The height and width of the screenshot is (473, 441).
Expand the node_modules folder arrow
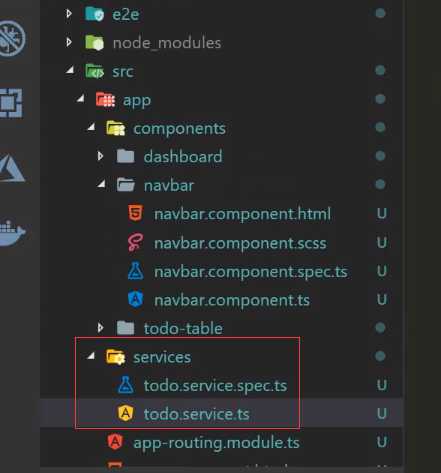pyautogui.click(x=69, y=42)
